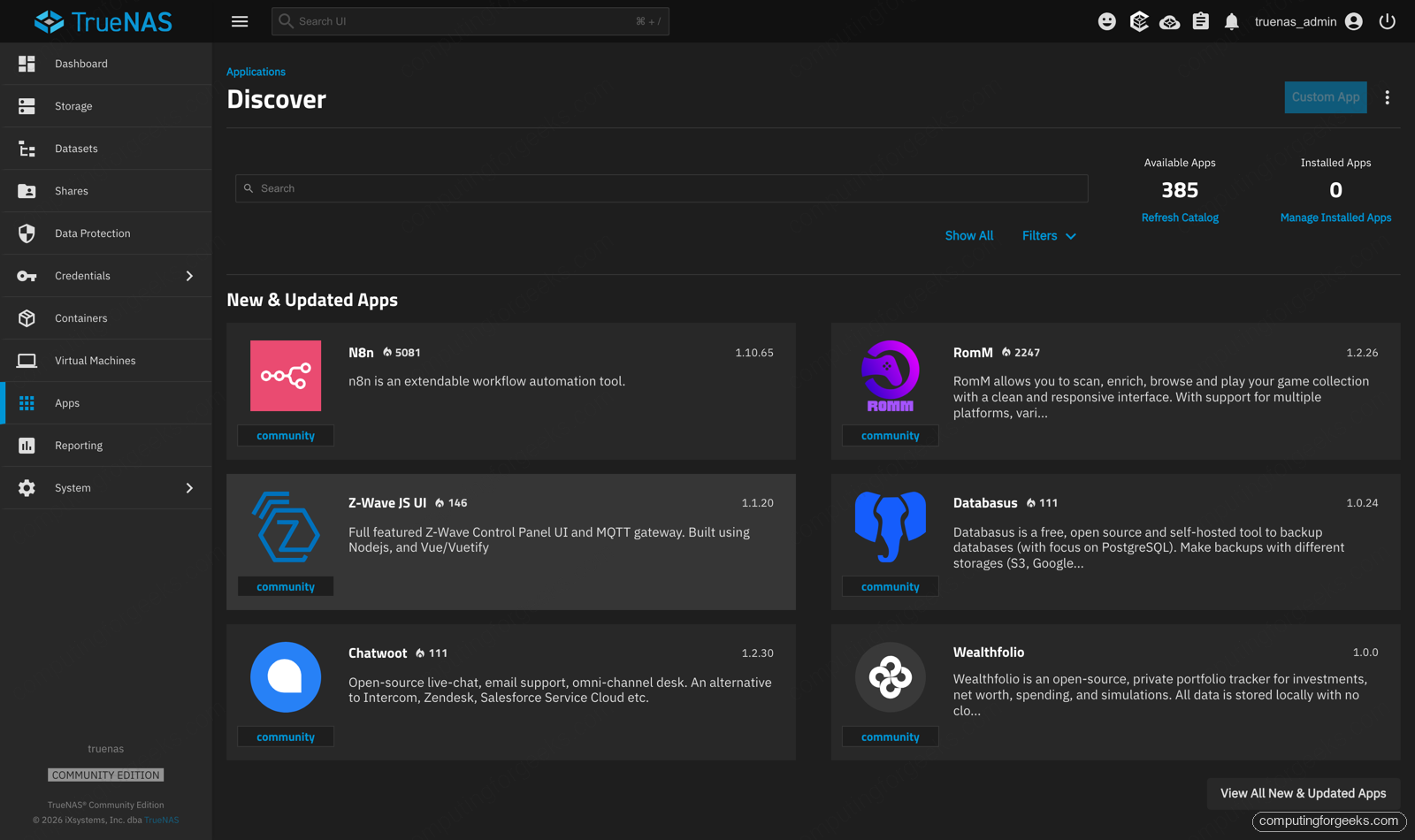Click the Containers cube icon
Viewport: 1415px width, 840px height.
point(27,318)
